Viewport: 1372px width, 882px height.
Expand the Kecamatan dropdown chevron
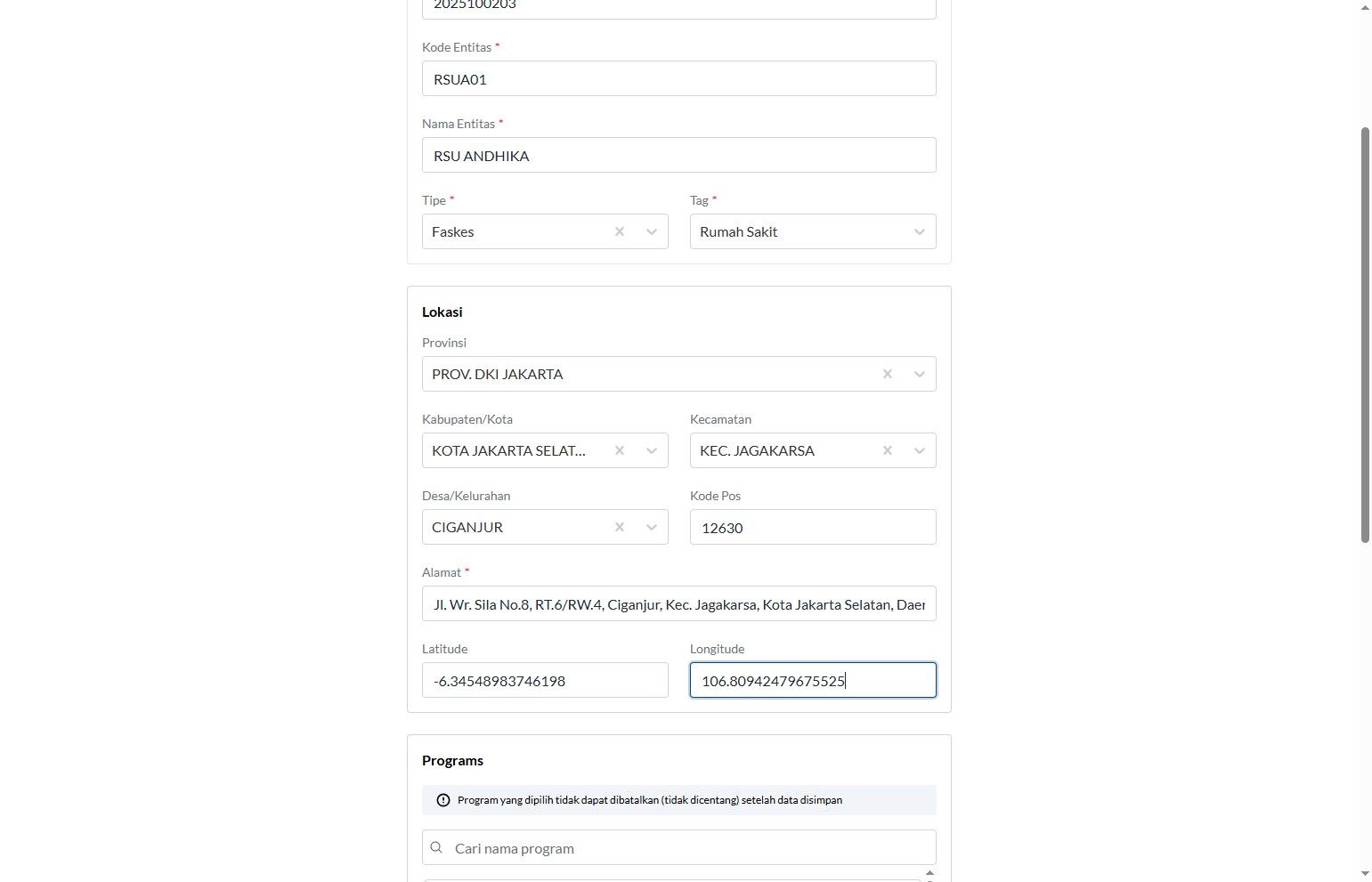click(x=920, y=450)
